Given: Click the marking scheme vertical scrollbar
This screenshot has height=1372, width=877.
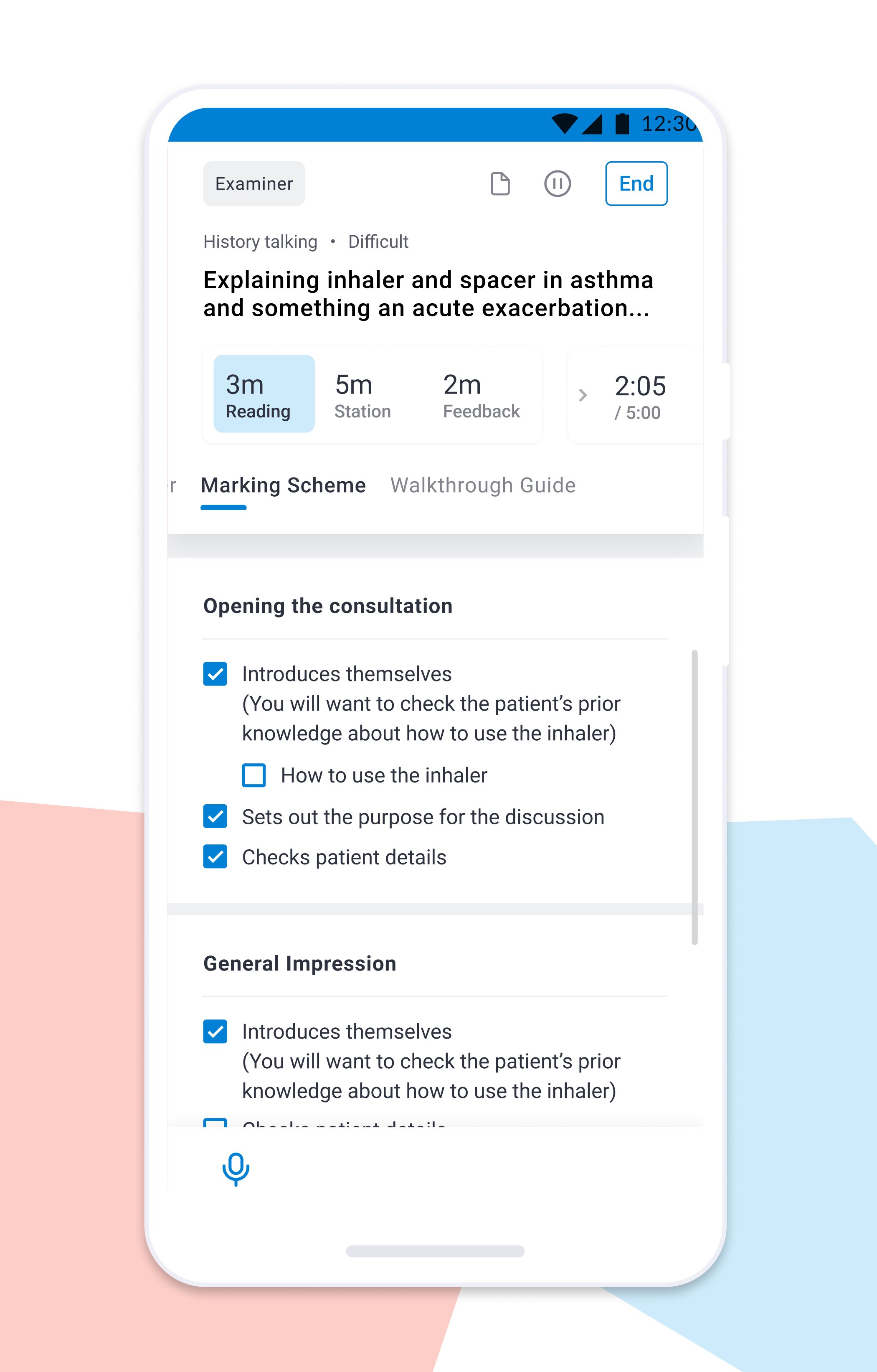Looking at the screenshot, I should (x=694, y=797).
